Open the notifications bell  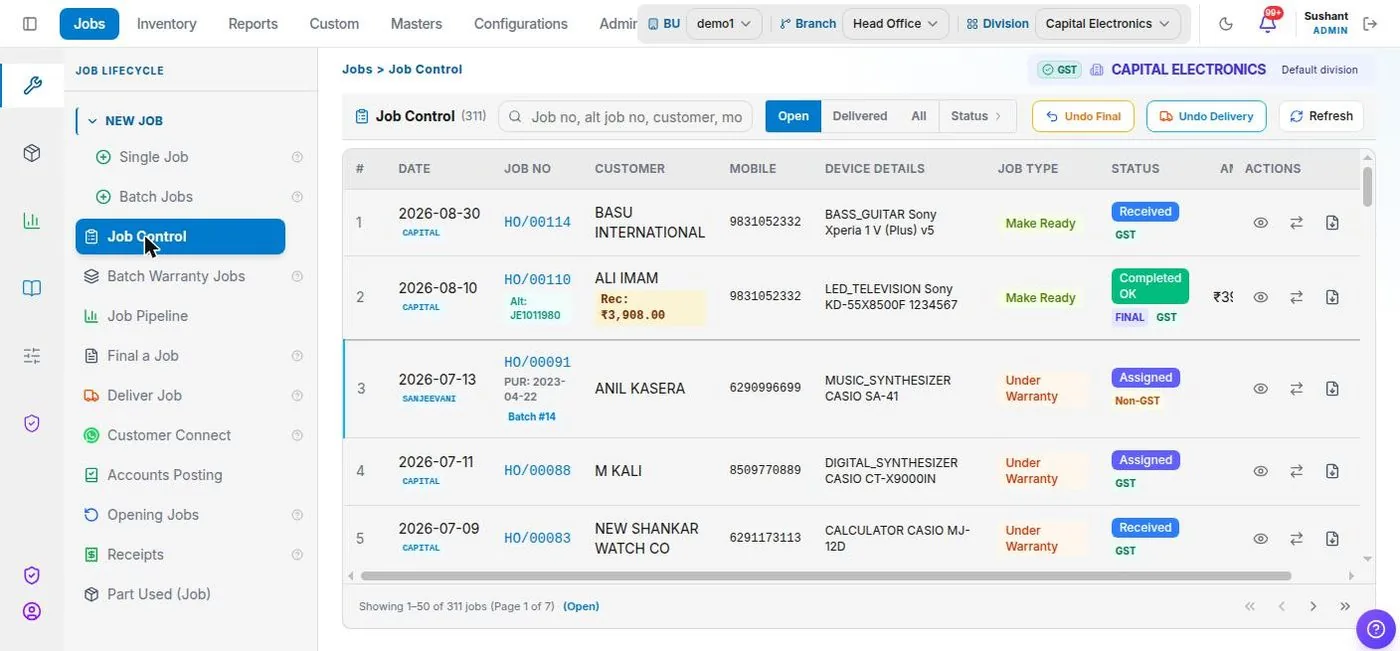pos(1267,23)
